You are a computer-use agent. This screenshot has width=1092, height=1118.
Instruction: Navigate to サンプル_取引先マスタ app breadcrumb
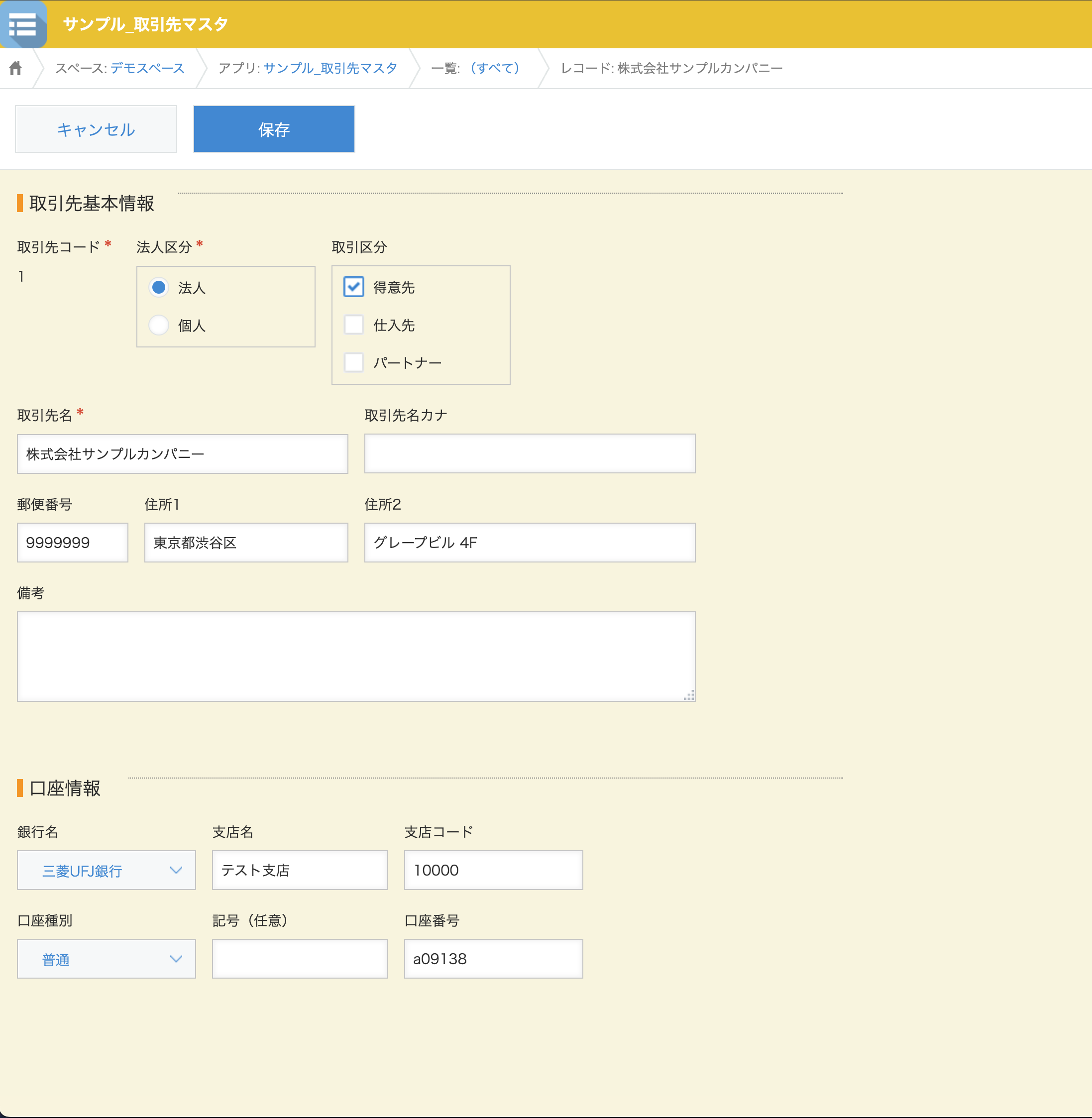point(330,68)
